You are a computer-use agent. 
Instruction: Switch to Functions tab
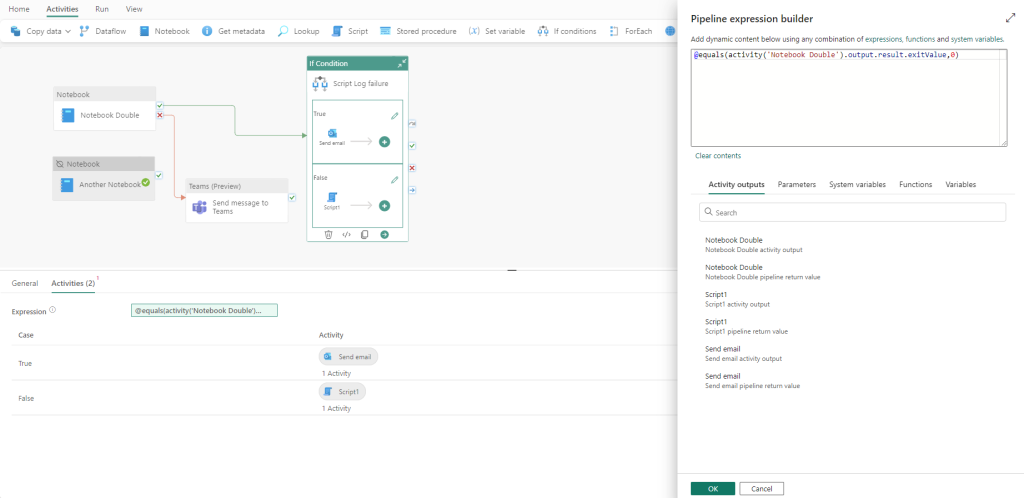point(916,185)
